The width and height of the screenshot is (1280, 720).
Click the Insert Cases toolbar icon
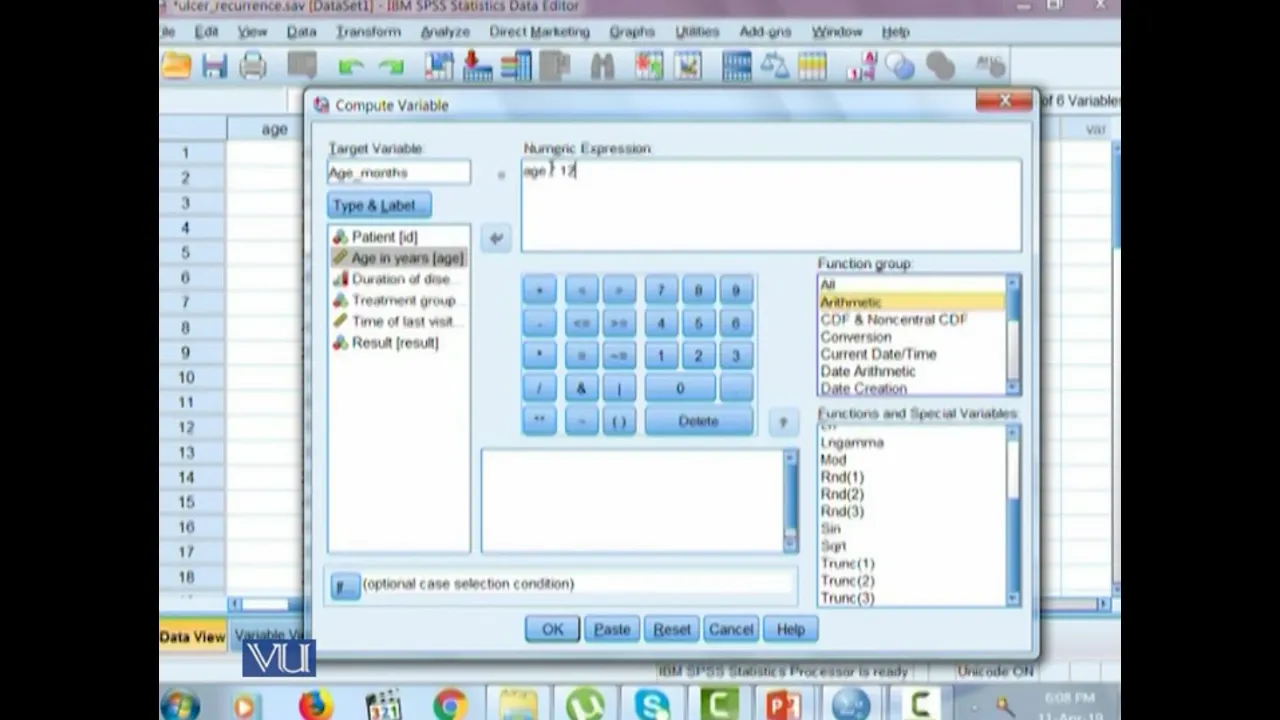[649, 66]
